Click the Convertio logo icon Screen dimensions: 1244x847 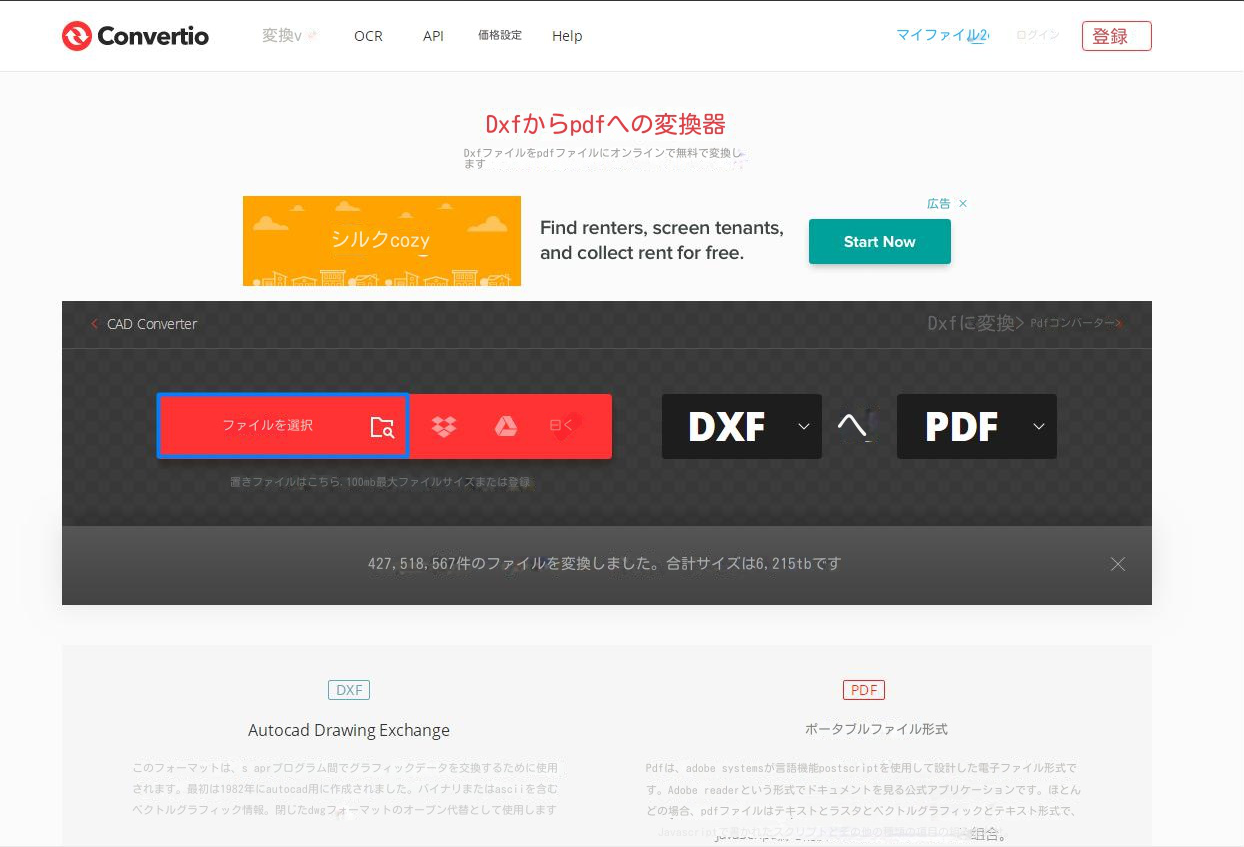pyautogui.click(x=76, y=36)
